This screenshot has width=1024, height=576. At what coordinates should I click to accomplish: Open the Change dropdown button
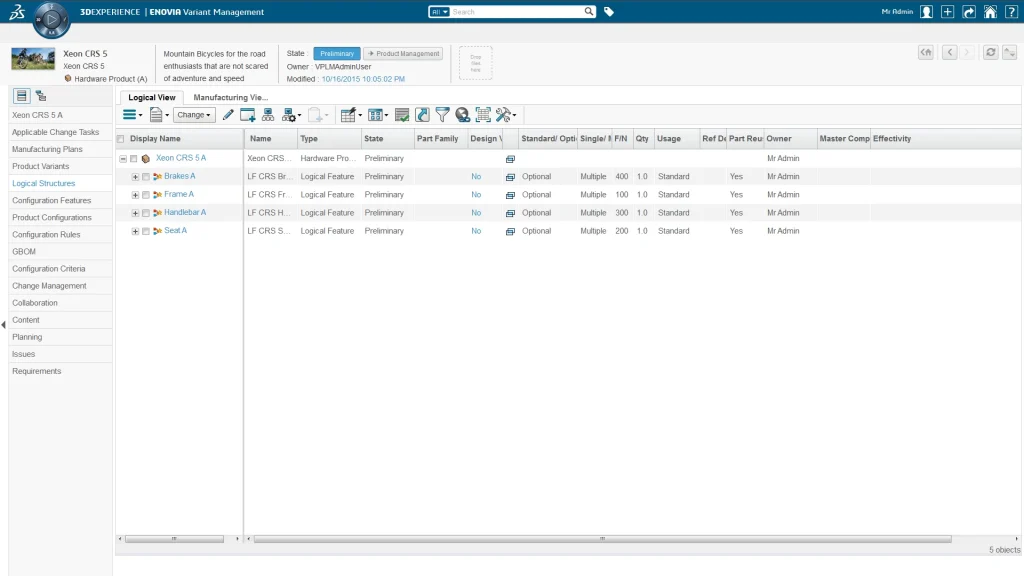tap(194, 115)
